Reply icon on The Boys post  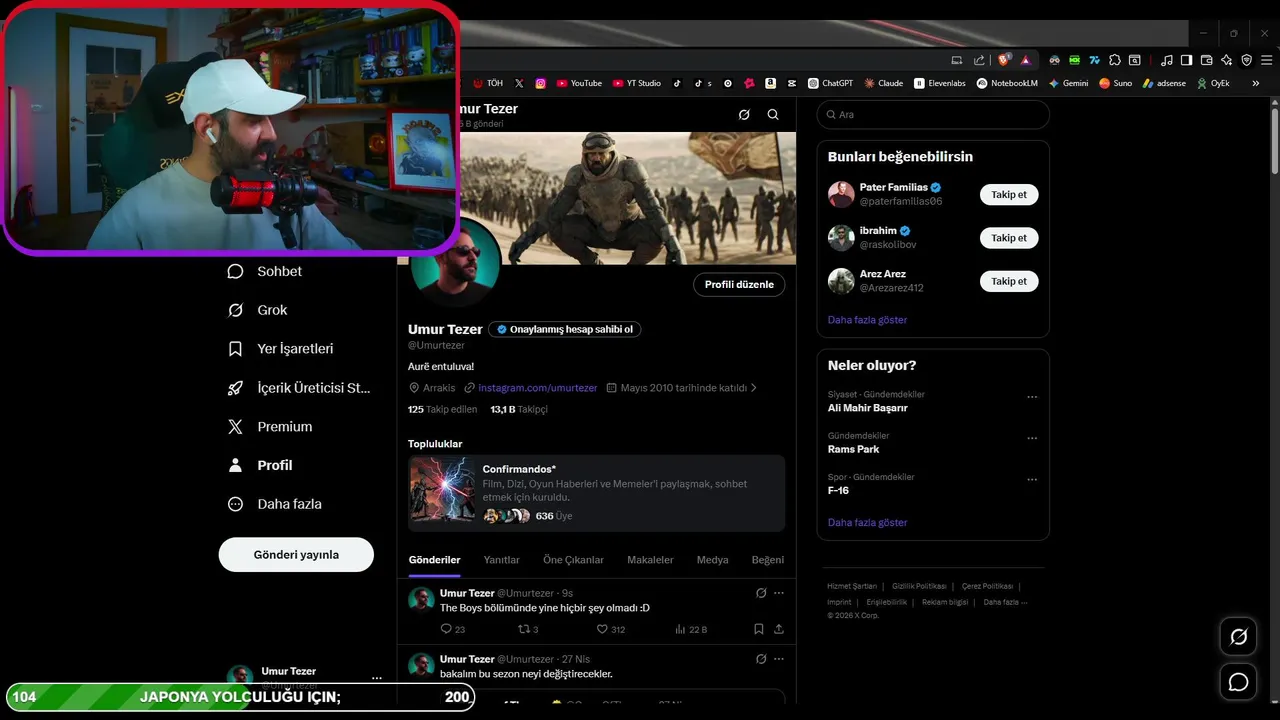click(446, 629)
